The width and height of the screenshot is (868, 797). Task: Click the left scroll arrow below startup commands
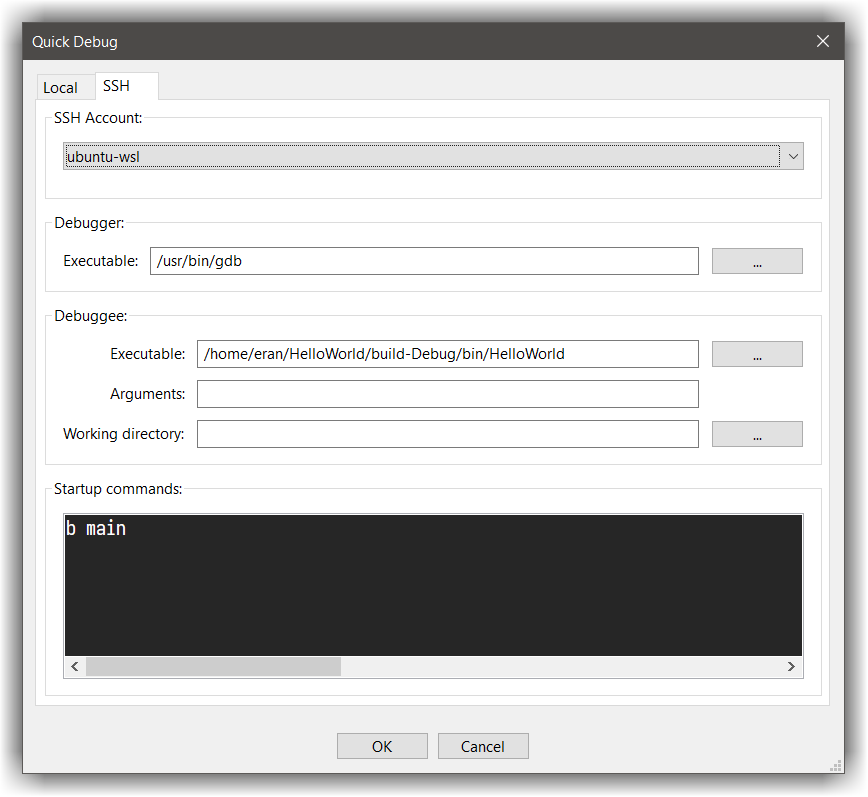tap(74, 666)
